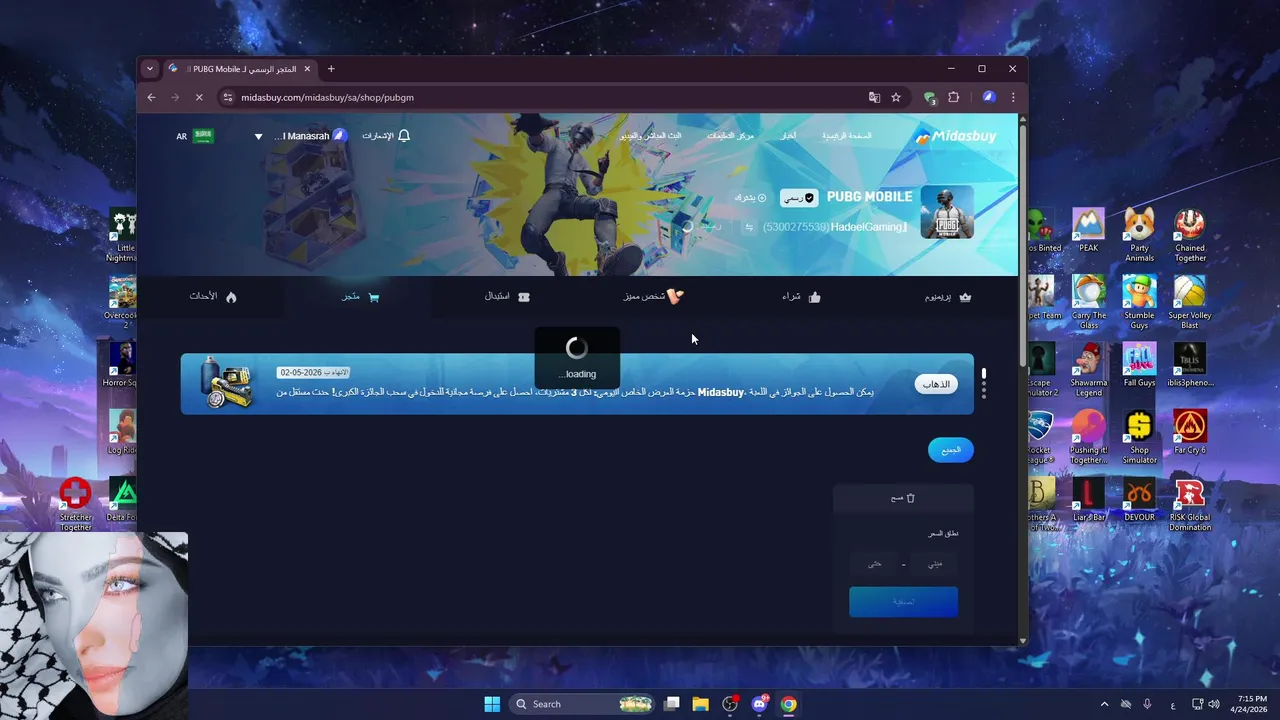
Task: Select the RISK Global Domination desktop icon
Action: pos(1190,504)
